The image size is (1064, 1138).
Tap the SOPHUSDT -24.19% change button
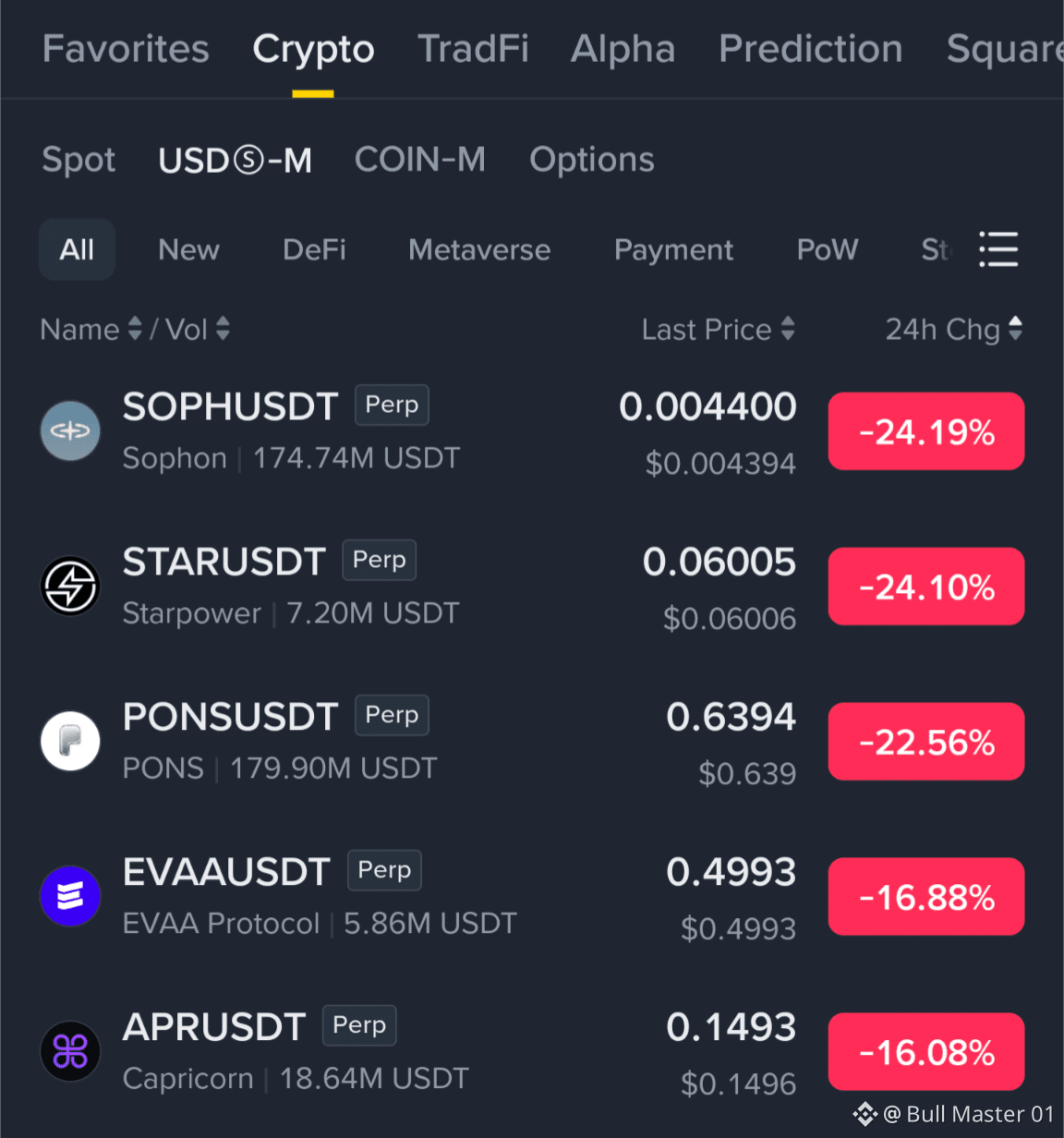(926, 431)
